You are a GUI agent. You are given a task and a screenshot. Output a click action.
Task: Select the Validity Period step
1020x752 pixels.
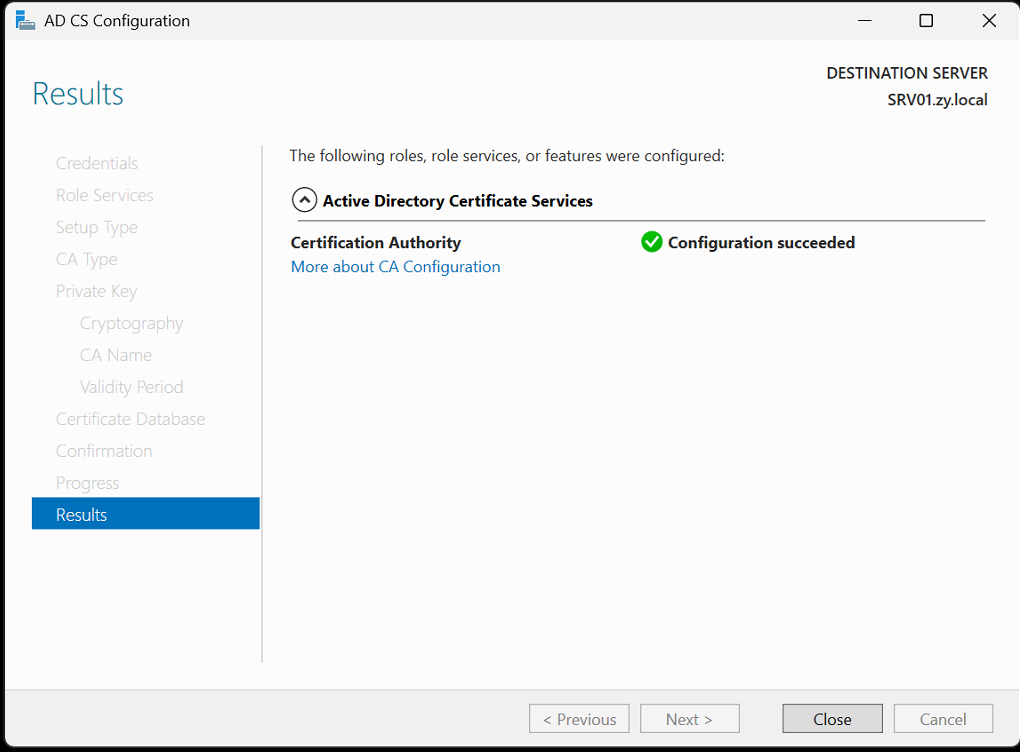[131, 387]
